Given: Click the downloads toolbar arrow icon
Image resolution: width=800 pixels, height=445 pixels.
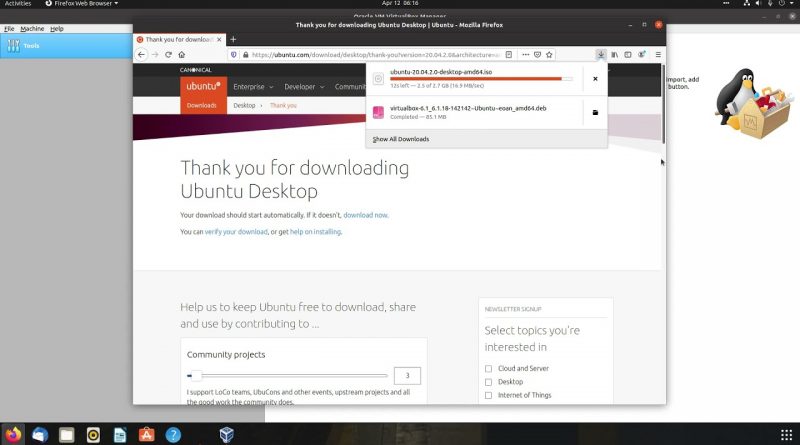Looking at the screenshot, I should click(x=601, y=55).
